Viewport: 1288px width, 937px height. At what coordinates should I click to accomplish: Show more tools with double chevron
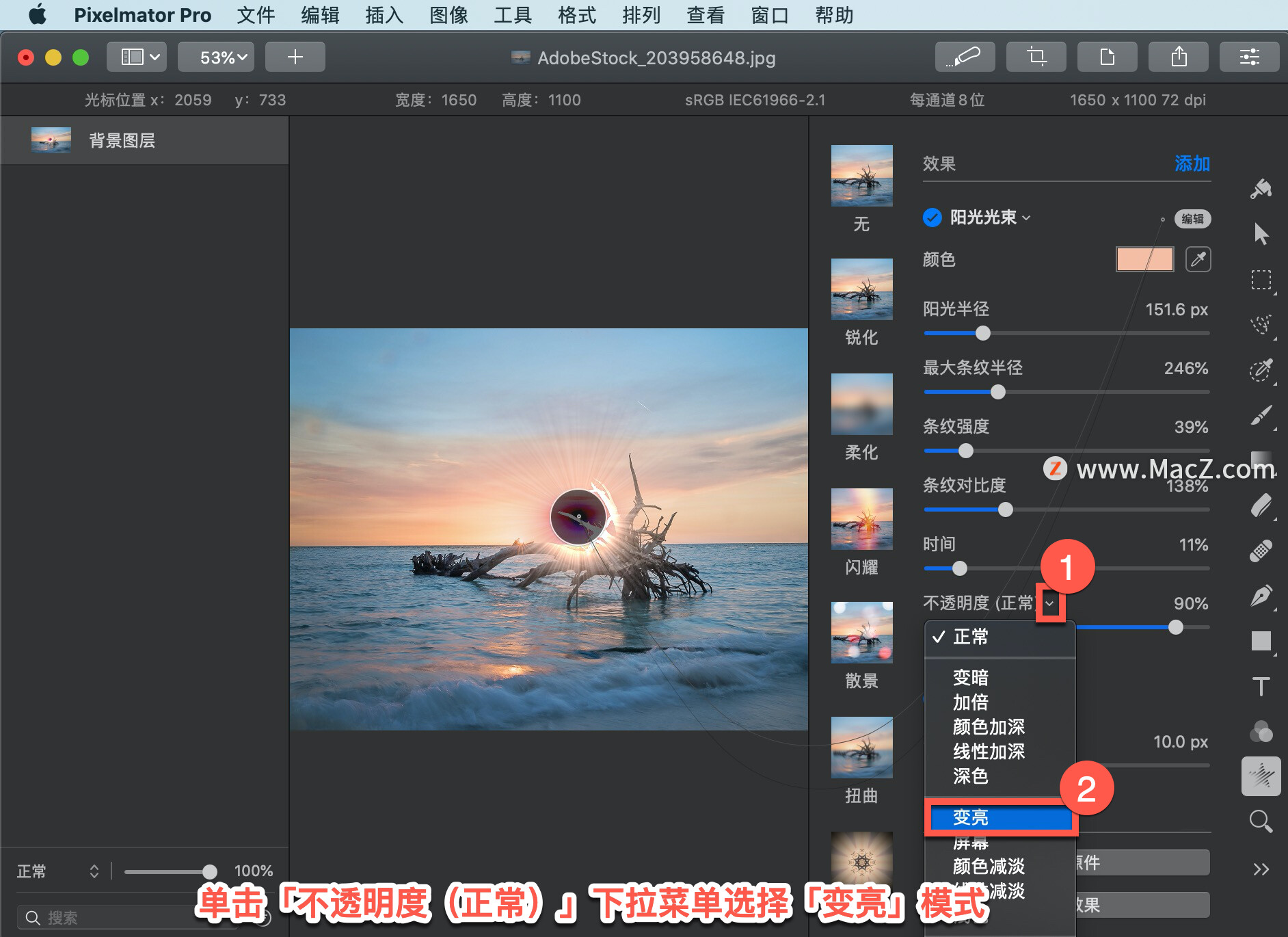coord(1261,869)
